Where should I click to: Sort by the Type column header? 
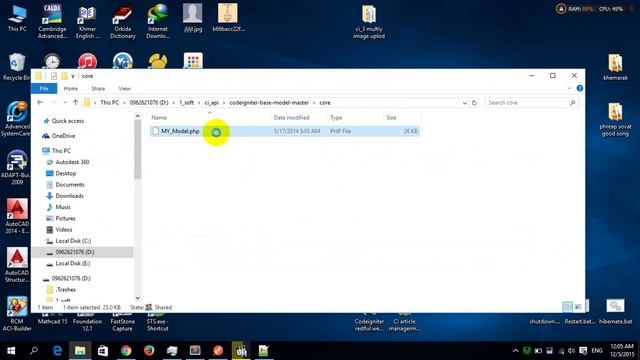(x=336, y=118)
